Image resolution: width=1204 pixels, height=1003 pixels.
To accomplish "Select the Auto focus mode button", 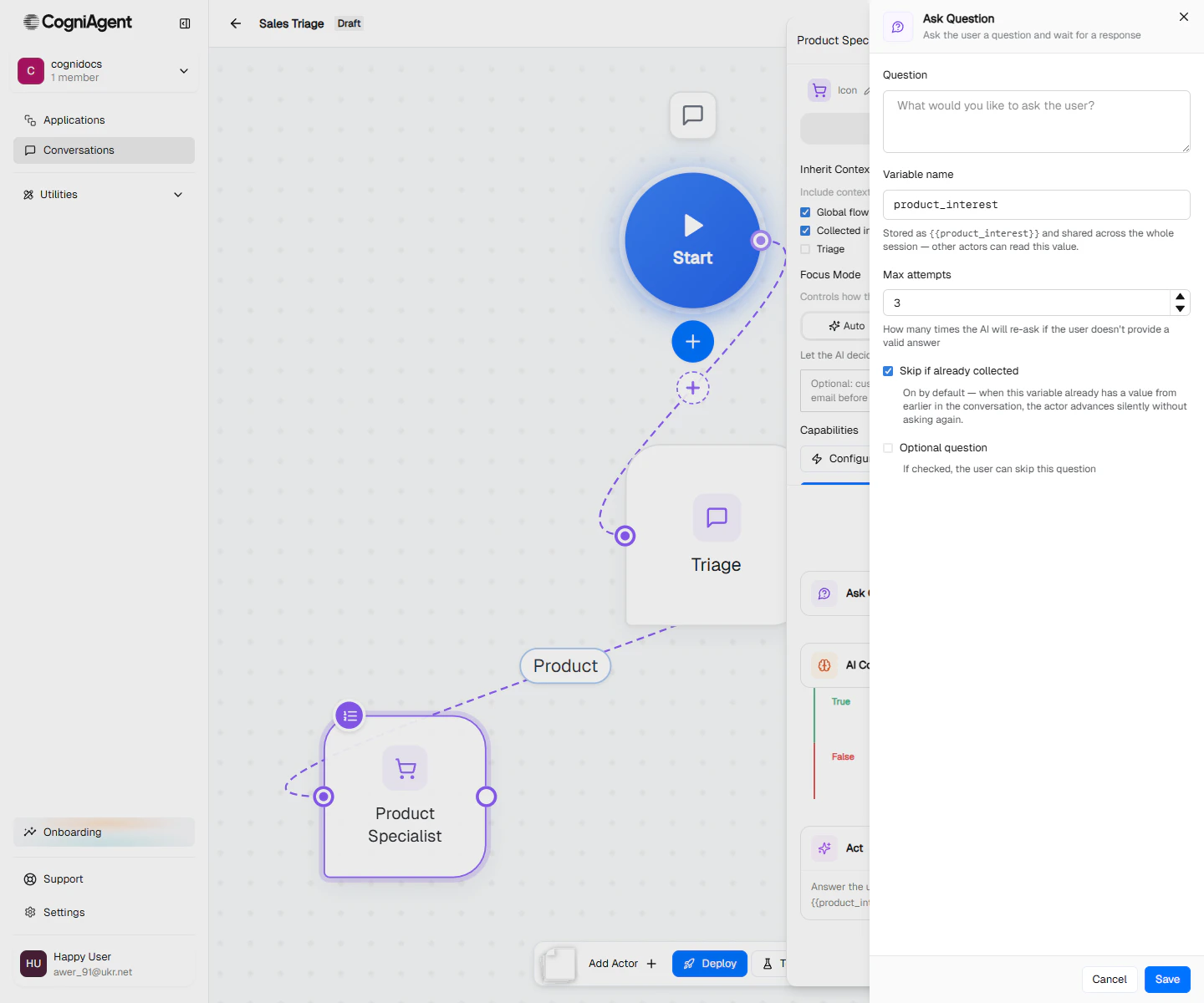I will (836, 326).
